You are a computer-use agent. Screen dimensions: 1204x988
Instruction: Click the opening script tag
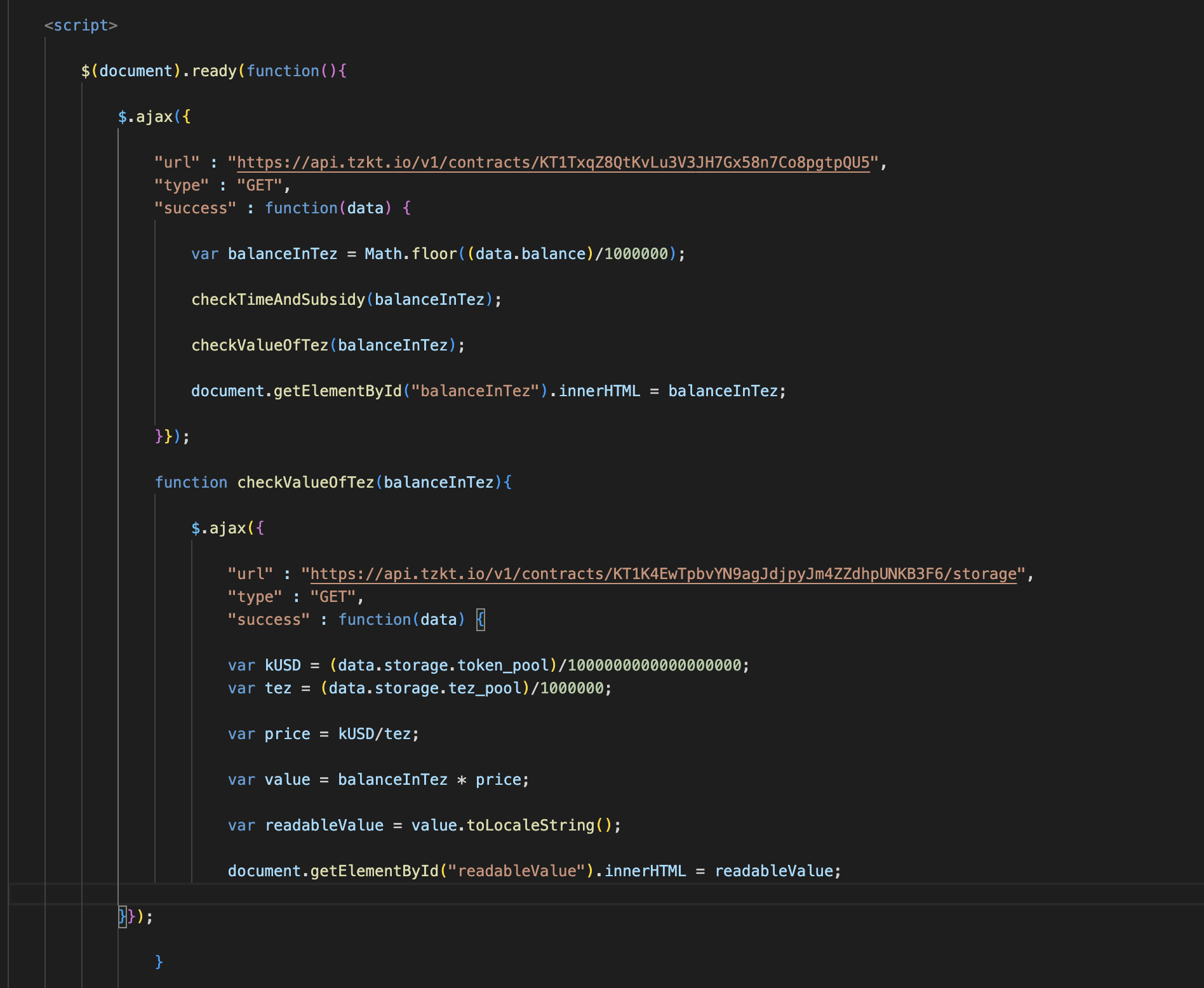tap(81, 25)
